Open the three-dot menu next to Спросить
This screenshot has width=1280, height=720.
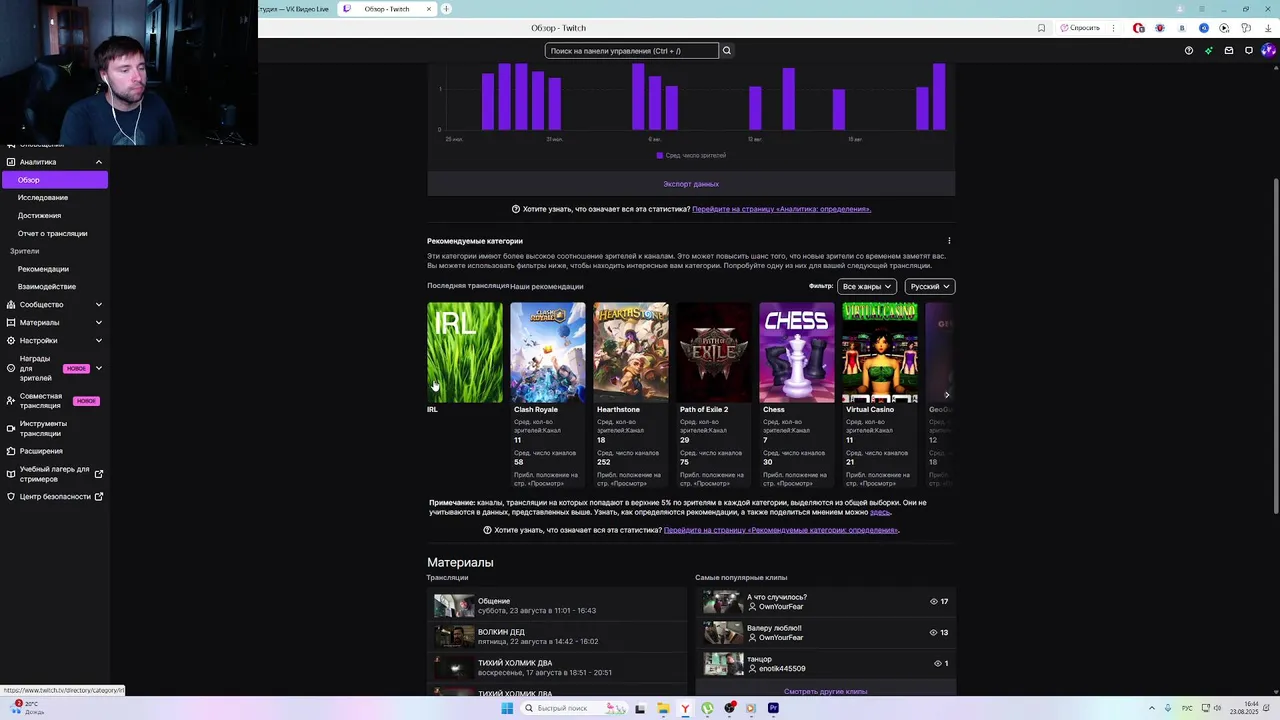(1113, 28)
